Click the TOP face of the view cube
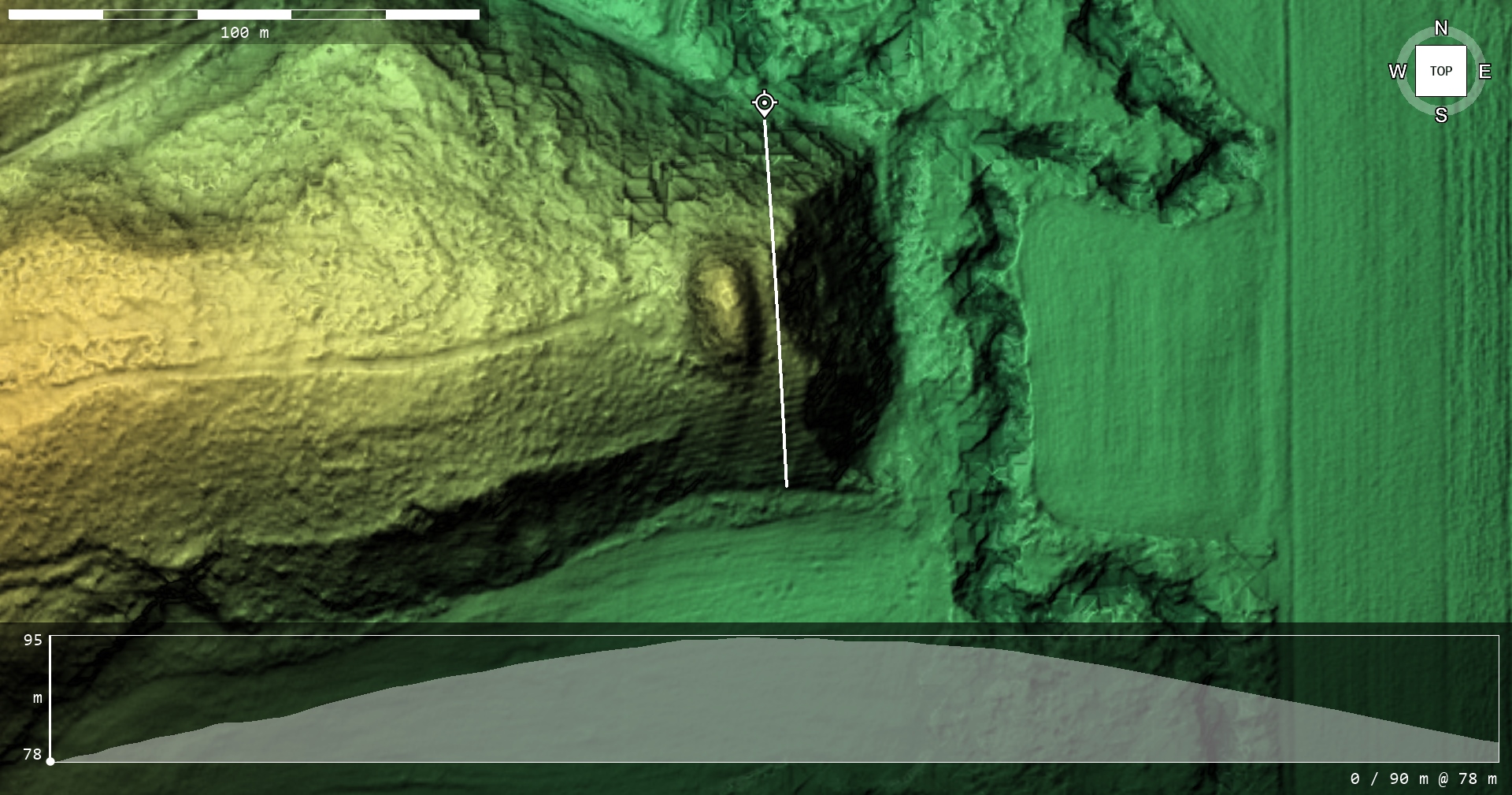This screenshot has width=1512, height=795. tap(1440, 71)
